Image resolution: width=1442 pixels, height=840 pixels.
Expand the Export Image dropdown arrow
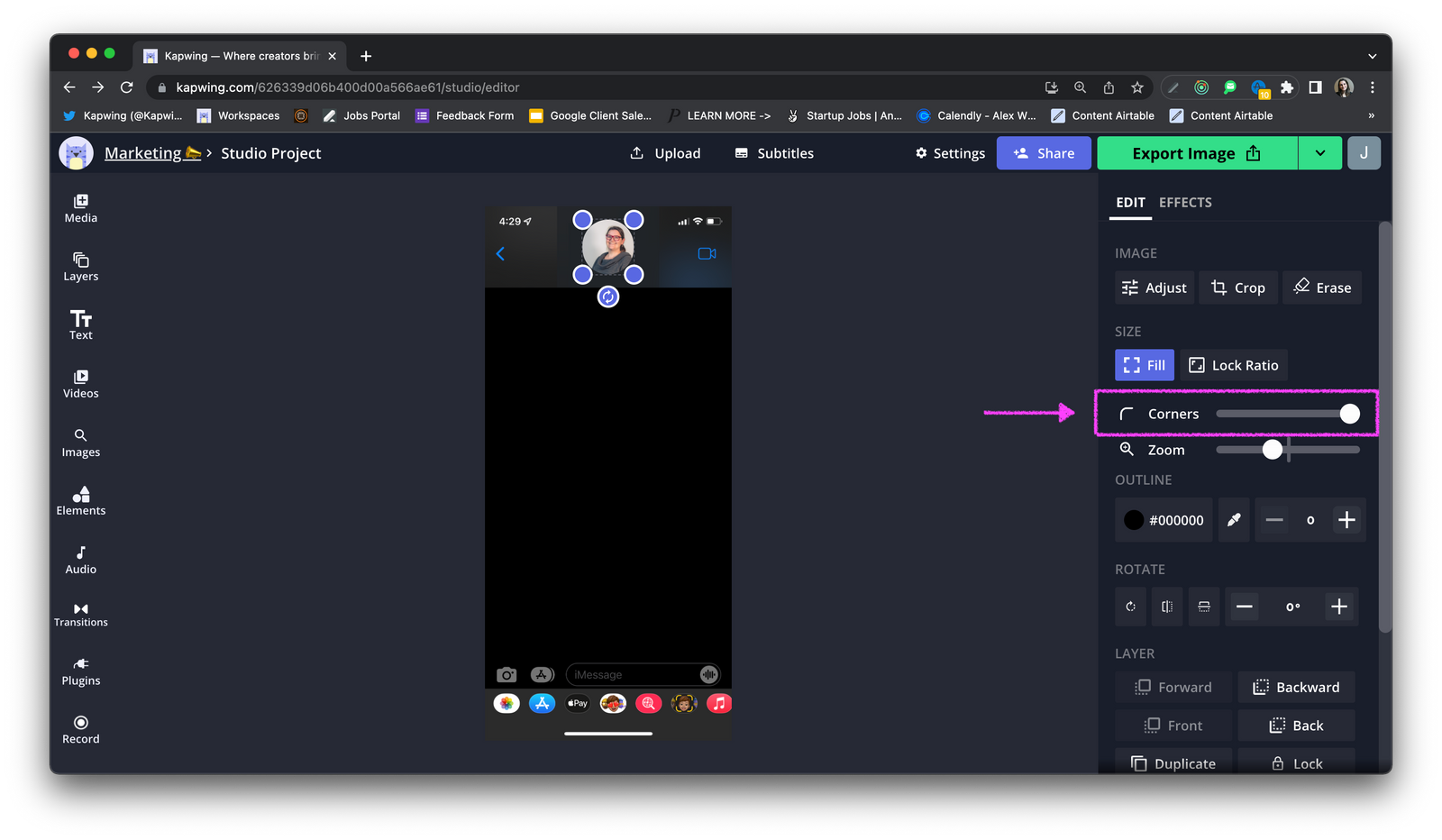(x=1319, y=153)
